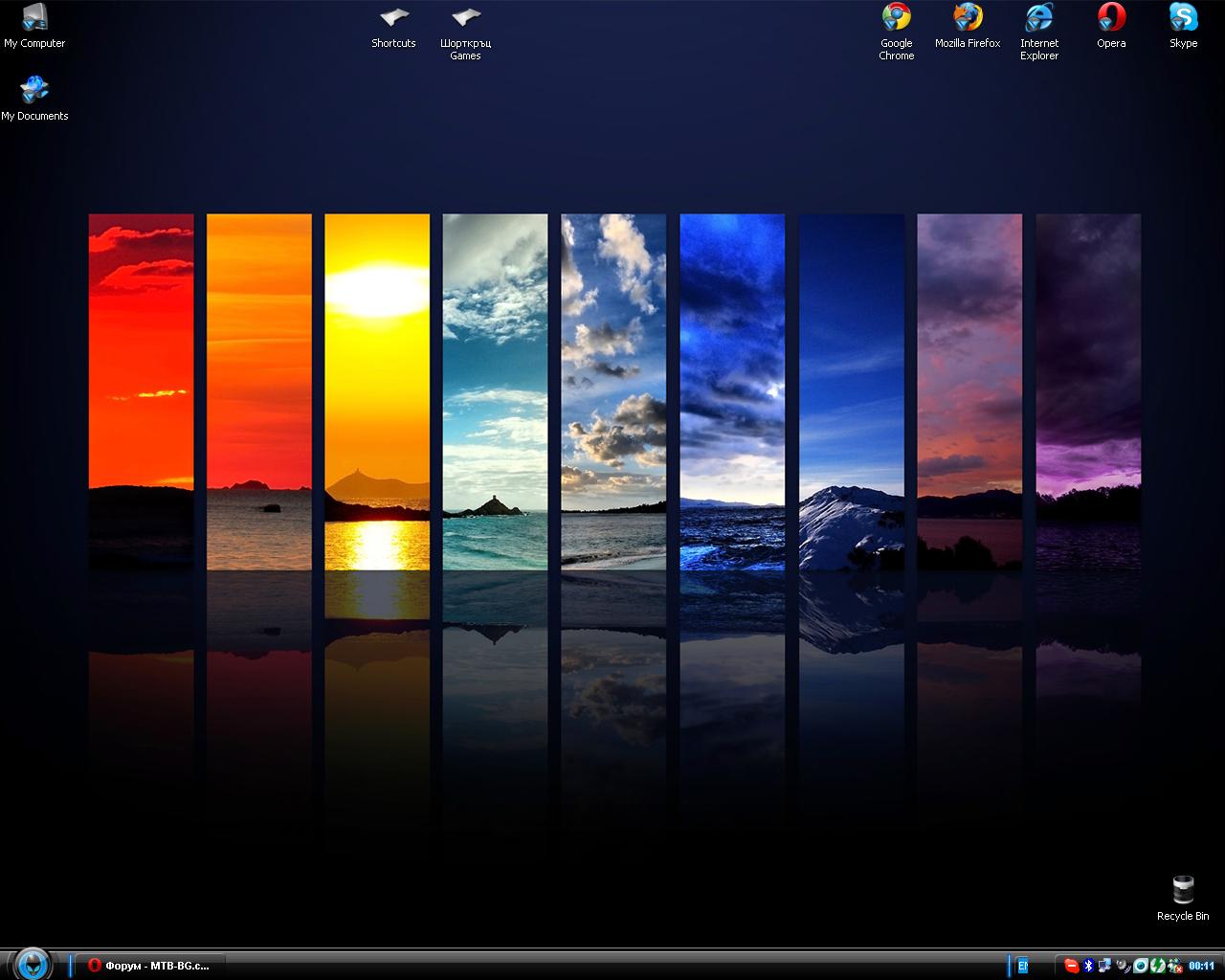1225x980 pixels.
Task: Open the EN language bar selector
Action: [x=1023, y=966]
